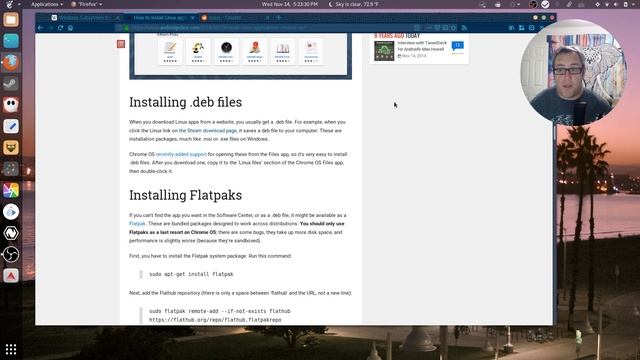
Task: Open the 'Flatpak' link in article
Action: 137,224
